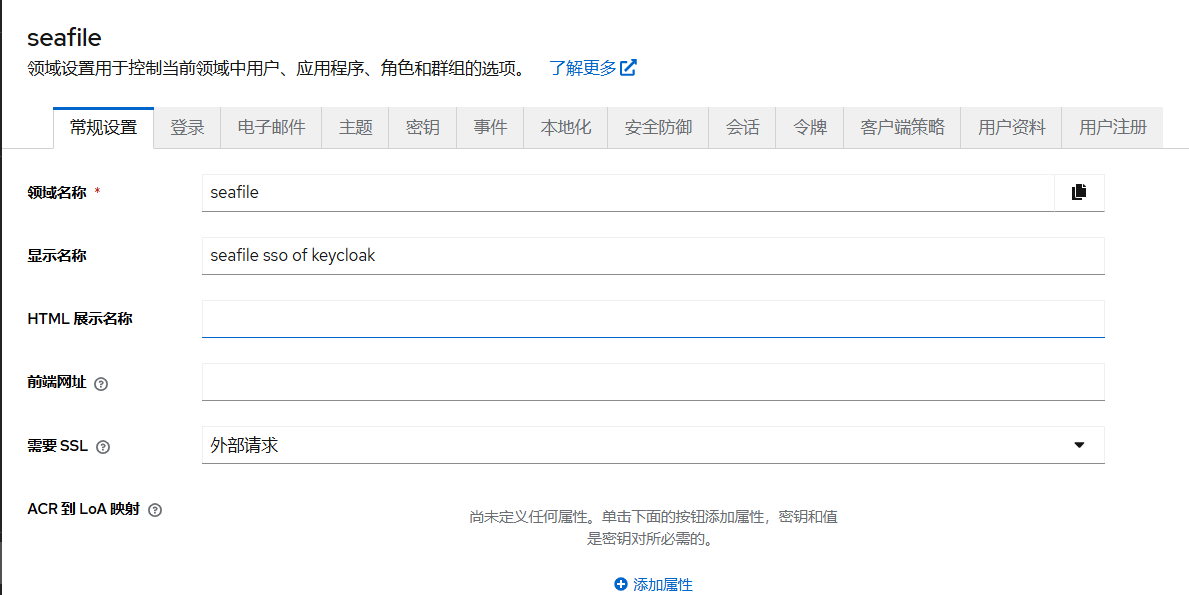Click external link icon after 了解更多
Image resolution: width=1189 pixels, height=595 pixels.
pos(628,67)
